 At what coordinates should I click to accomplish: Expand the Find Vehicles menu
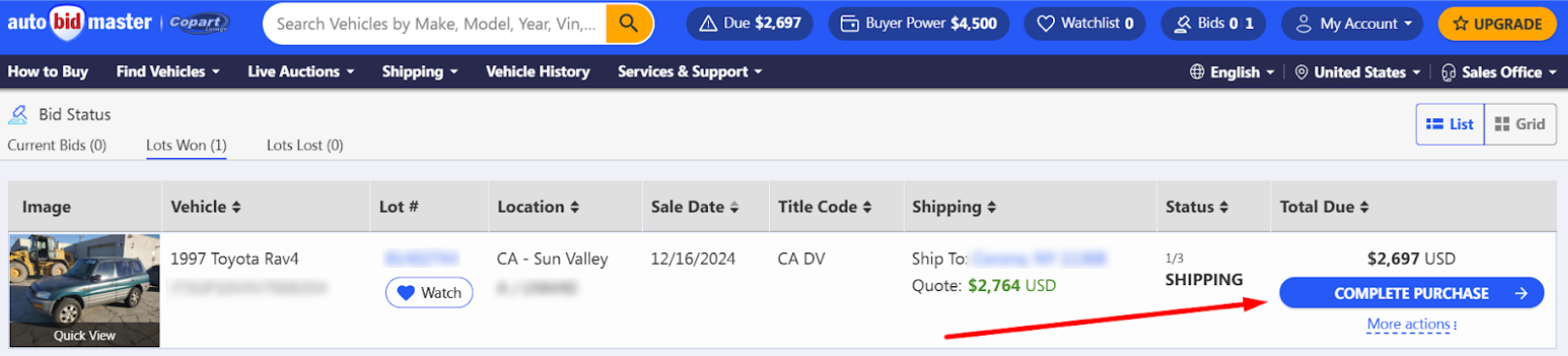tap(168, 72)
